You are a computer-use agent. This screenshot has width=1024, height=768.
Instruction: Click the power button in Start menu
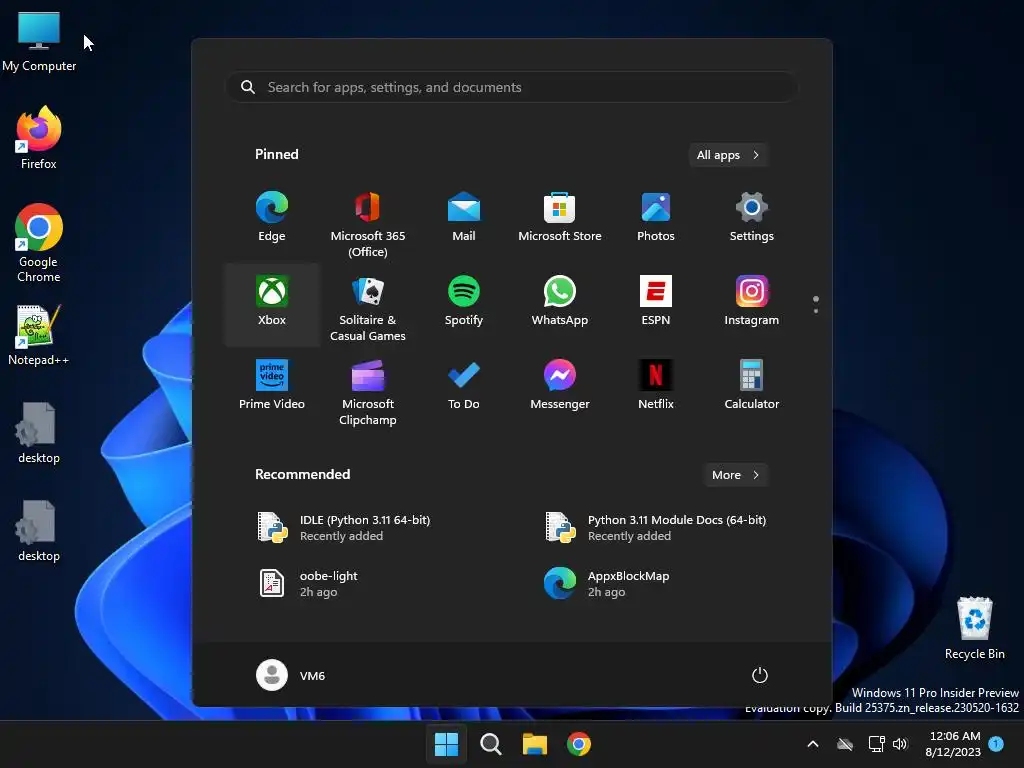[760, 675]
